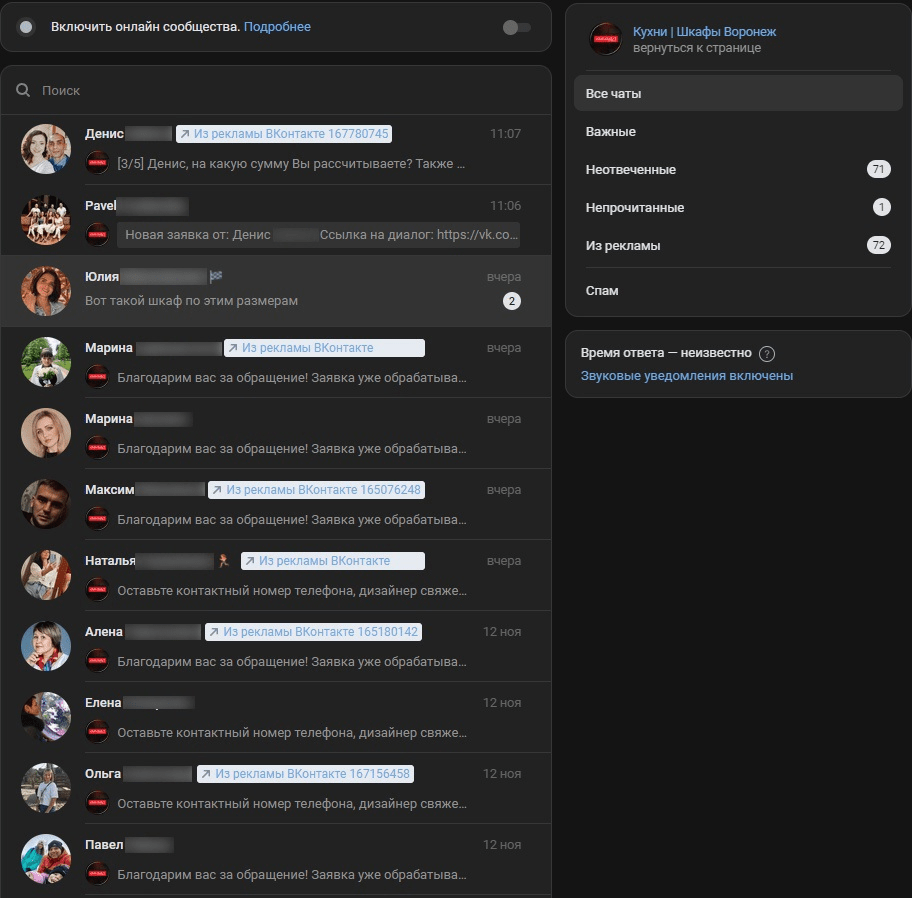Click sender logo in Денис message preview
Screen dimensions: 912x898
(98, 163)
